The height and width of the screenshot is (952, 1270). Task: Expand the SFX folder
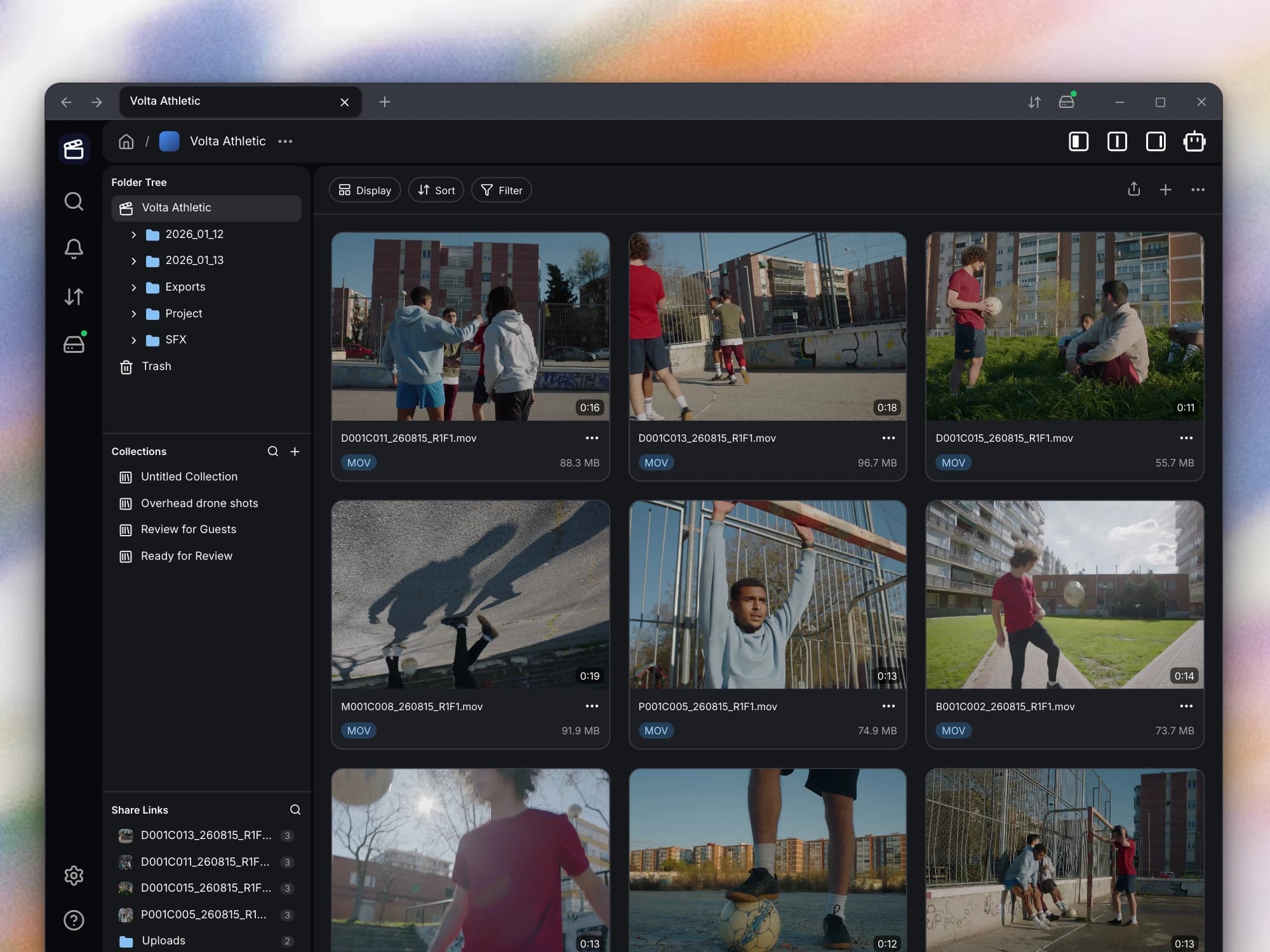coord(133,340)
